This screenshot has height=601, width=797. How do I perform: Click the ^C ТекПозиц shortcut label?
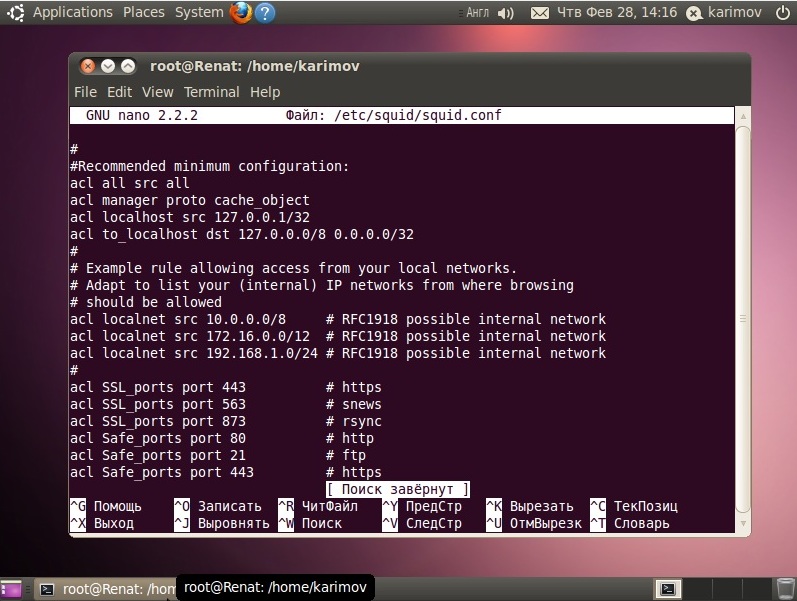point(634,506)
